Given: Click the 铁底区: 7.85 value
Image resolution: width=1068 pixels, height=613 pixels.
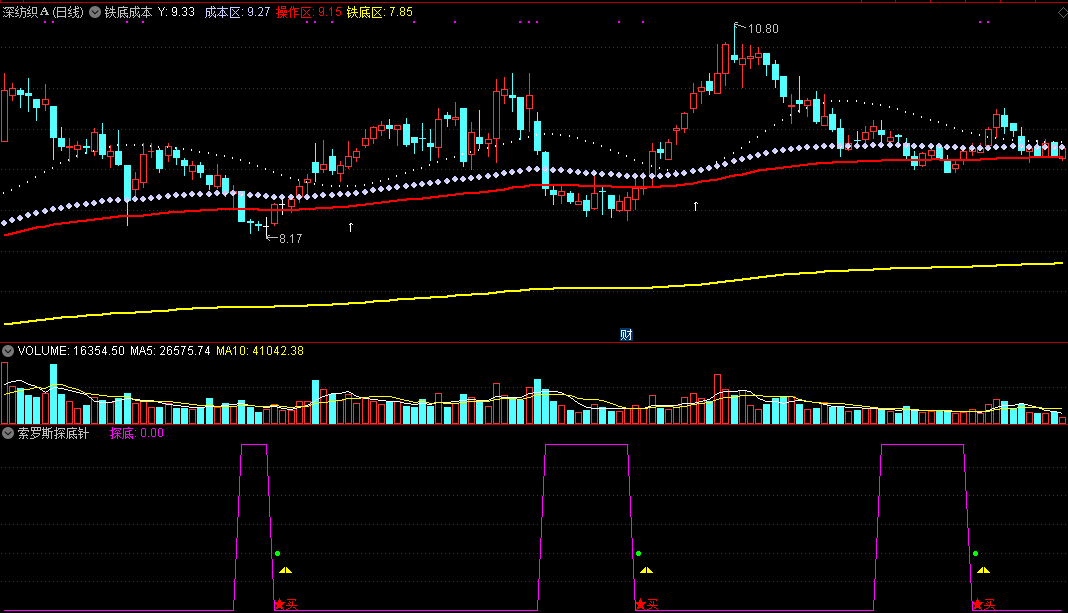Looking at the screenshot, I should (379, 12).
